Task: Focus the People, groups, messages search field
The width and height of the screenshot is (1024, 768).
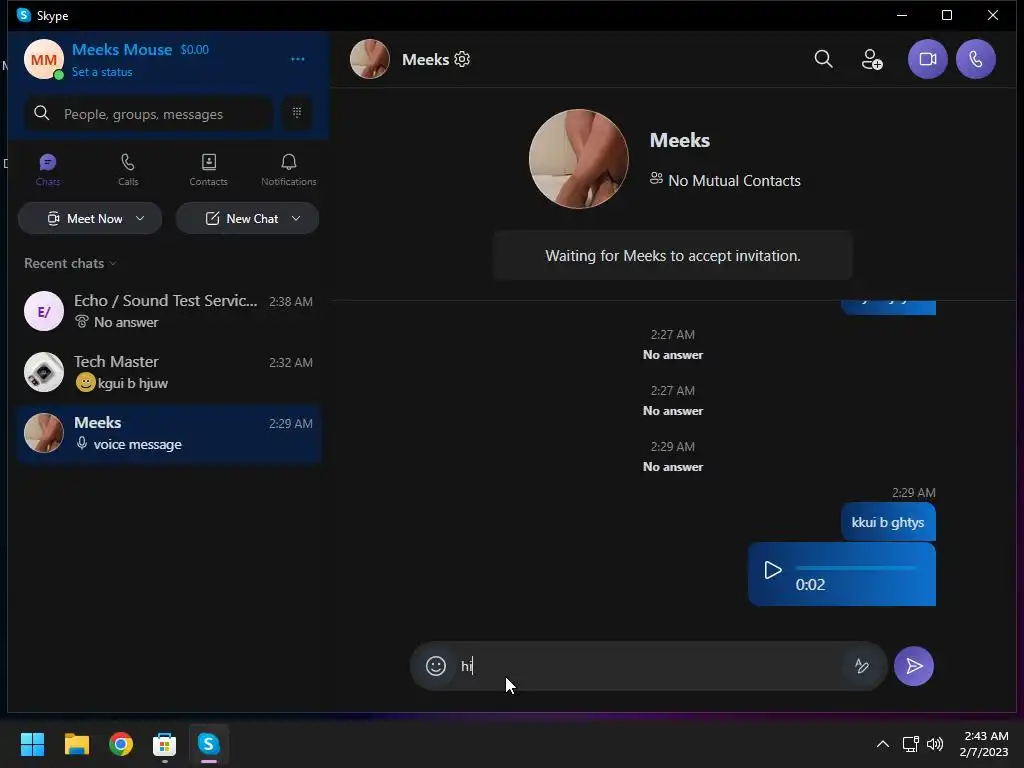Action: 149,114
